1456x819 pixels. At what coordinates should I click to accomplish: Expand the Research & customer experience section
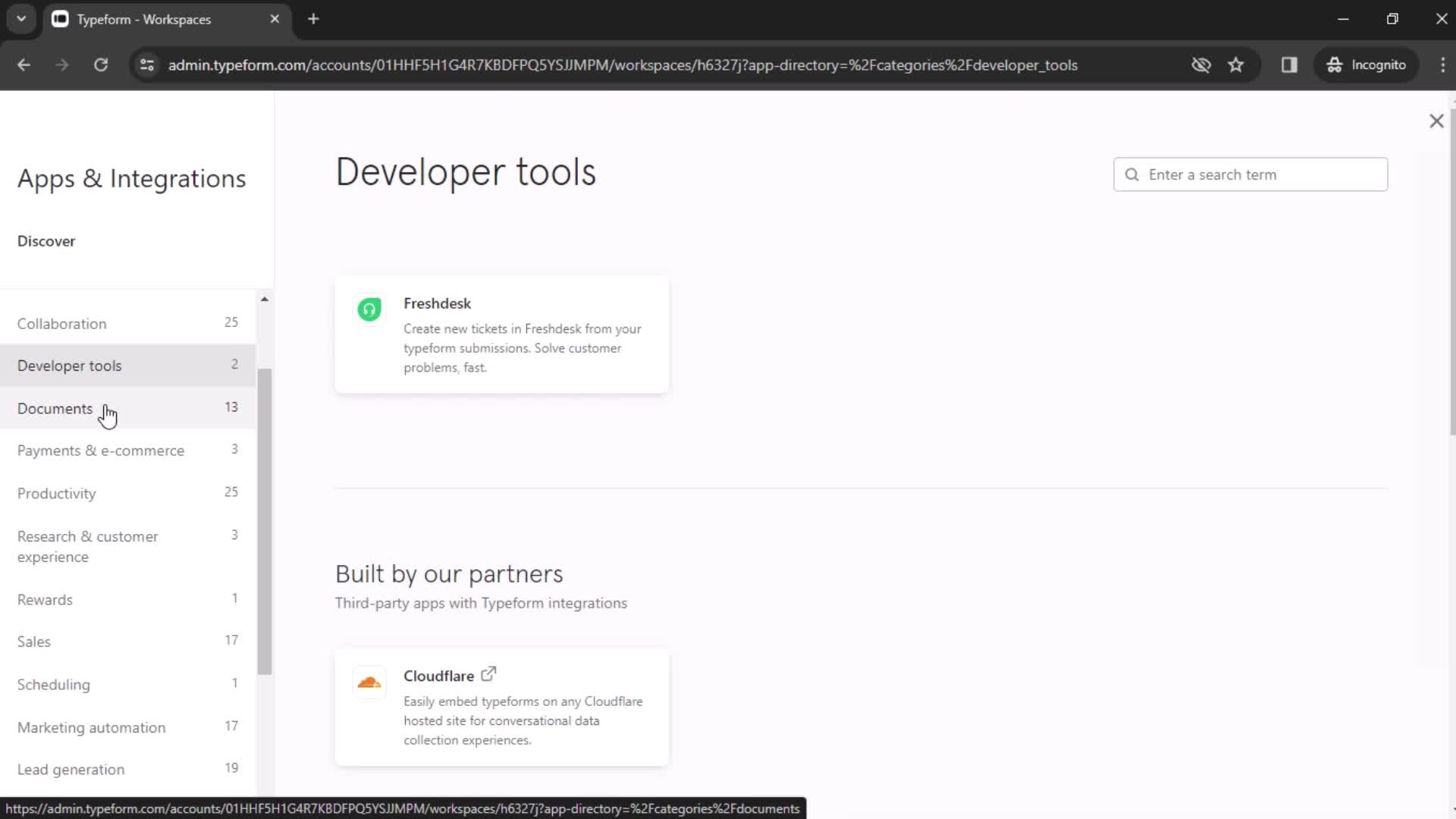tap(88, 547)
